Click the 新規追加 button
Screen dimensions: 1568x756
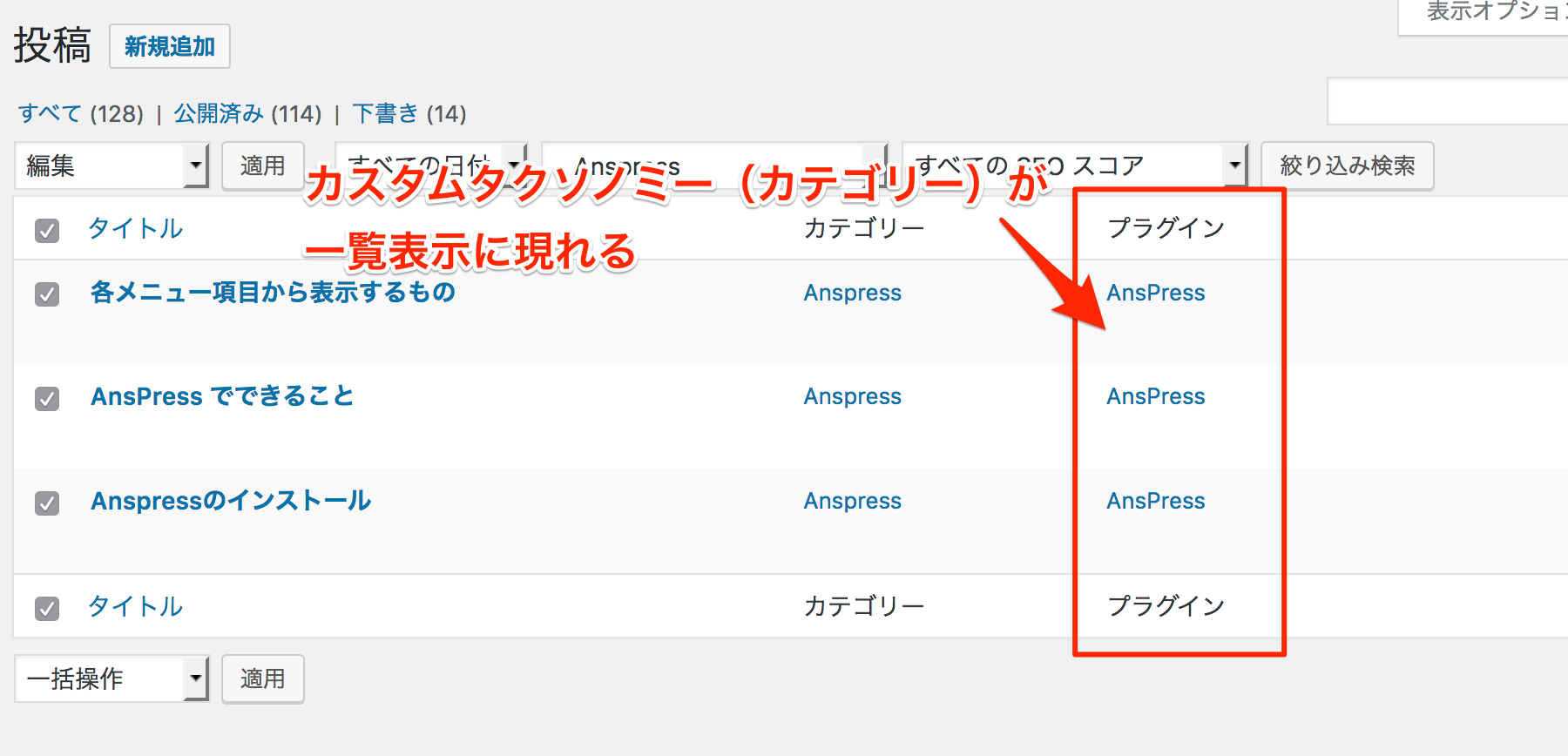click(170, 46)
